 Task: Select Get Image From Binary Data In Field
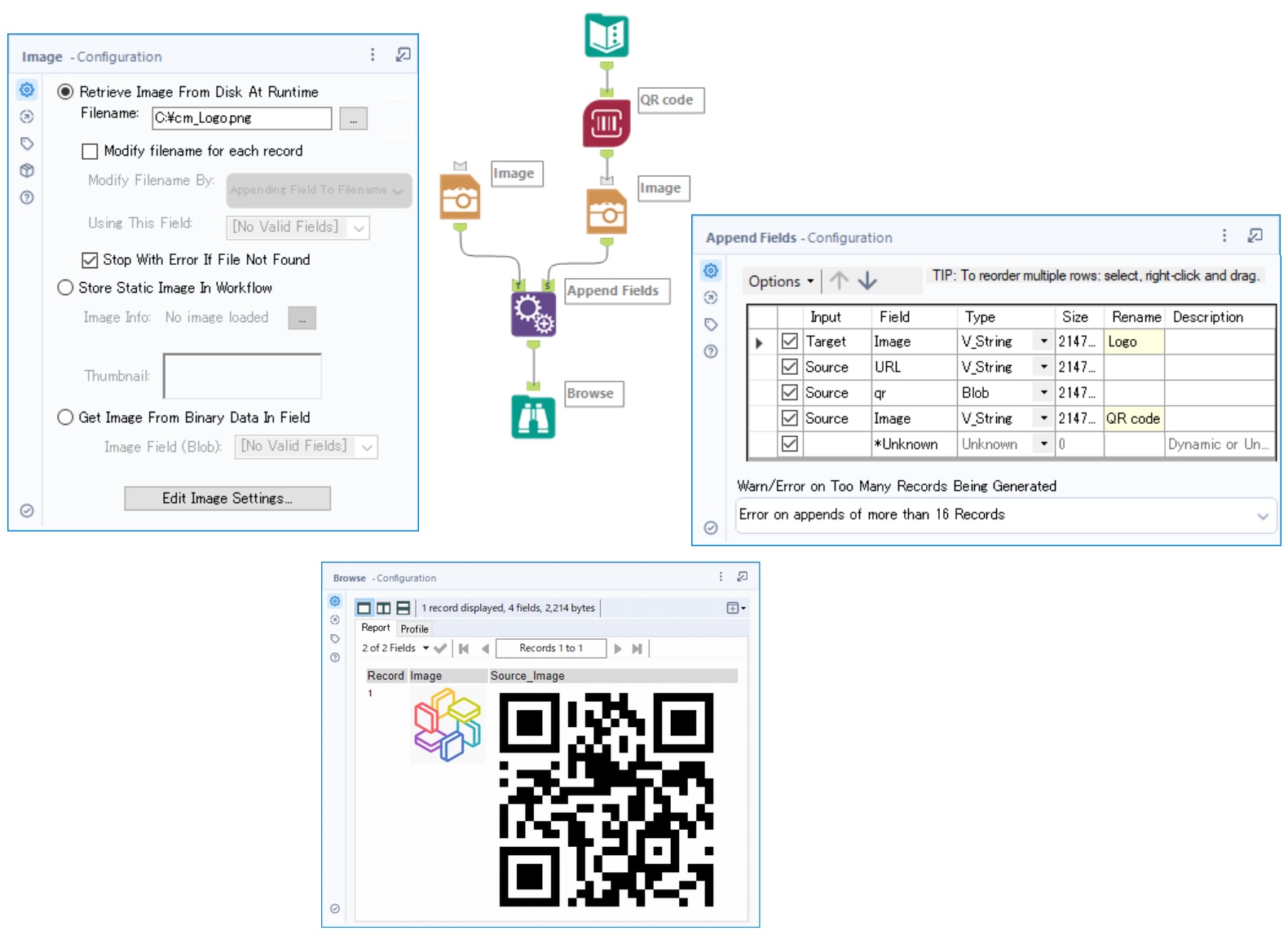pyautogui.click(x=65, y=417)
